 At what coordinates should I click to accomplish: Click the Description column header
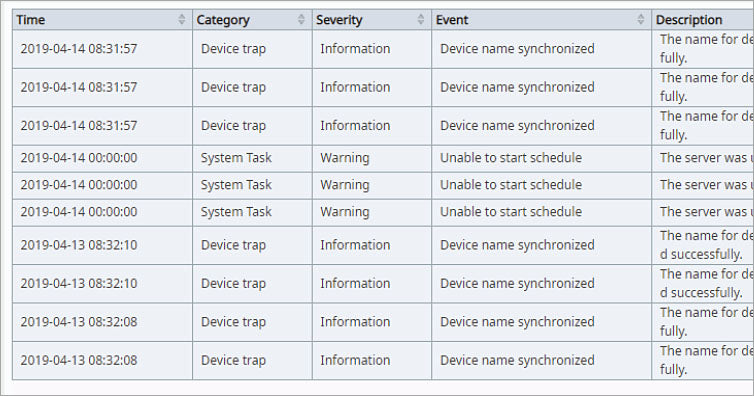[703, 20]
